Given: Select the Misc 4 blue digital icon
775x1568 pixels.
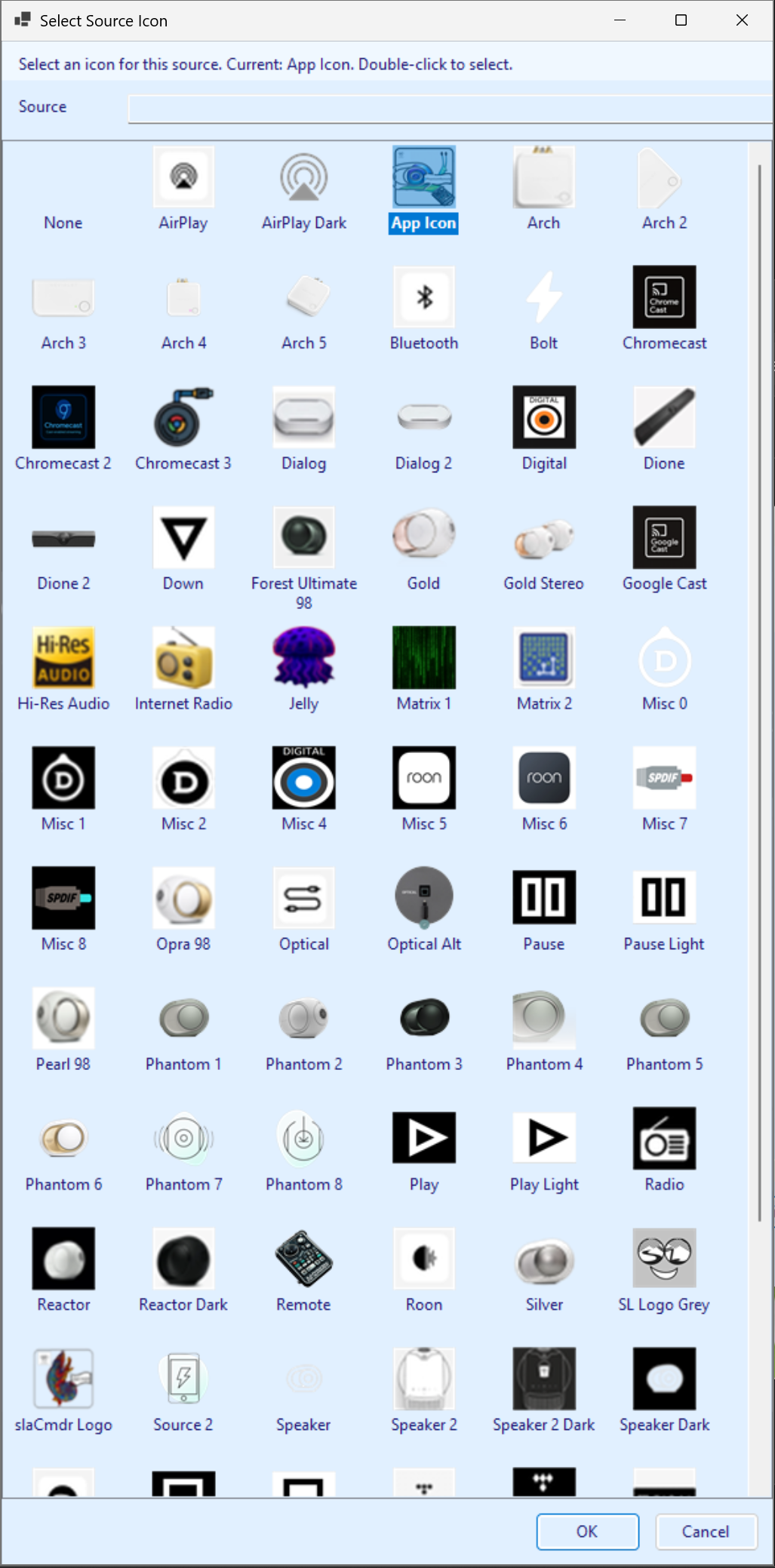Looking at the screenshot, I should point(304,777).
